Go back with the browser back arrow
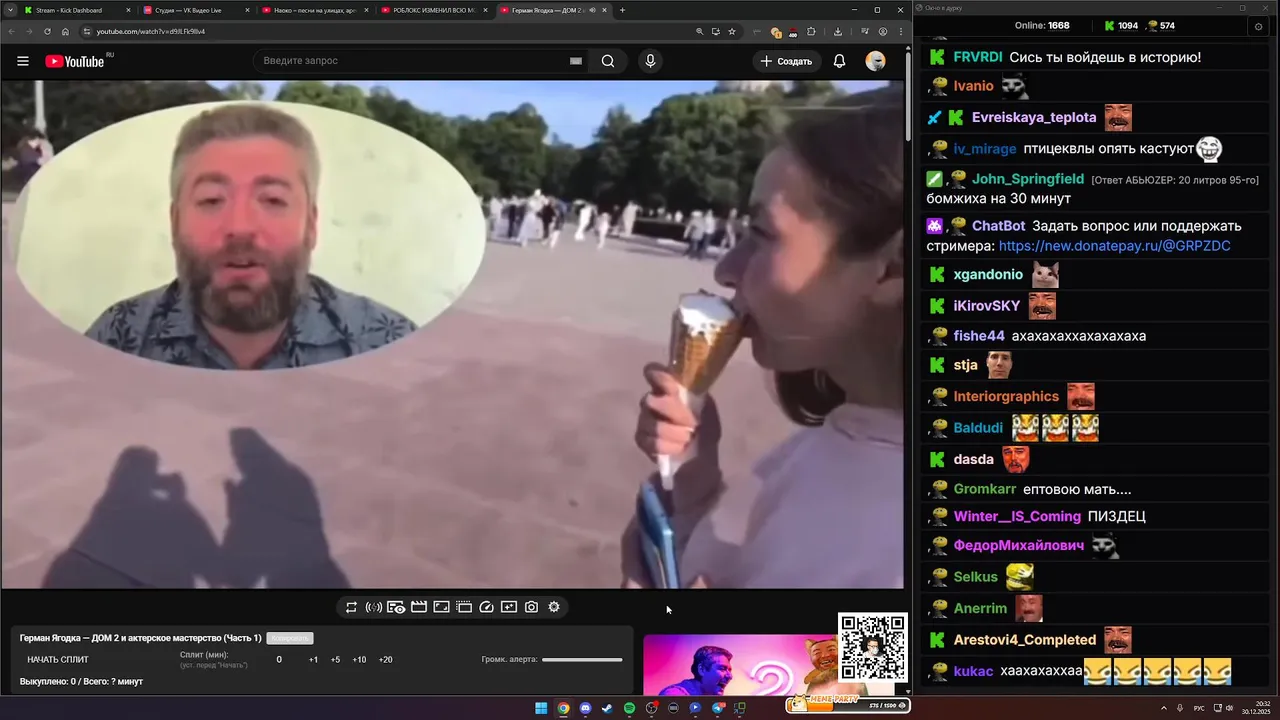The height and width of the screenshot is (720, 1280). tap(11, 31)
